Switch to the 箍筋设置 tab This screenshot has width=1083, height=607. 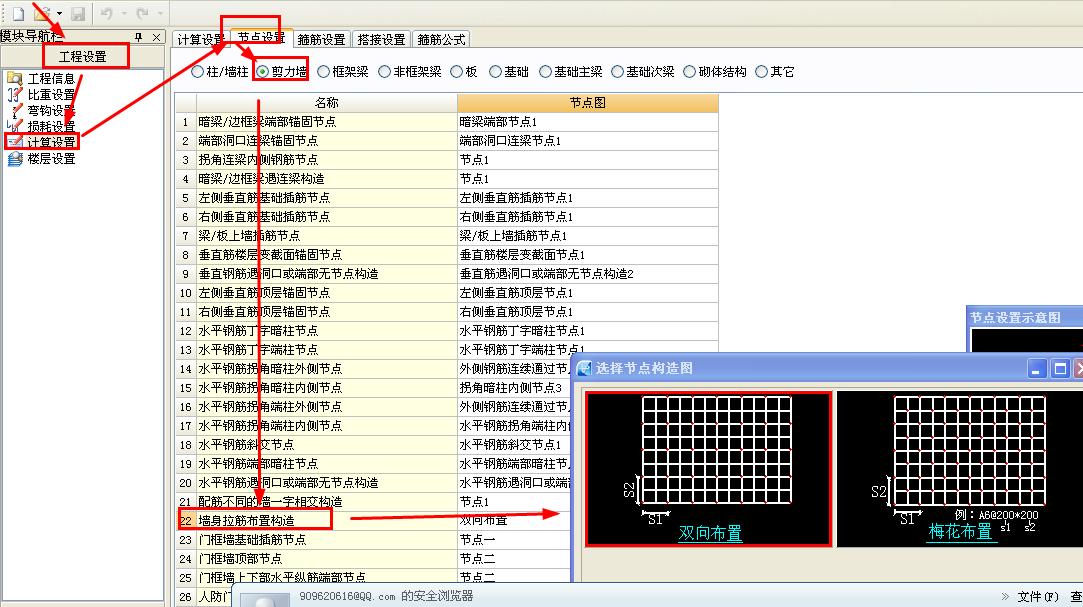click(321, 39)
